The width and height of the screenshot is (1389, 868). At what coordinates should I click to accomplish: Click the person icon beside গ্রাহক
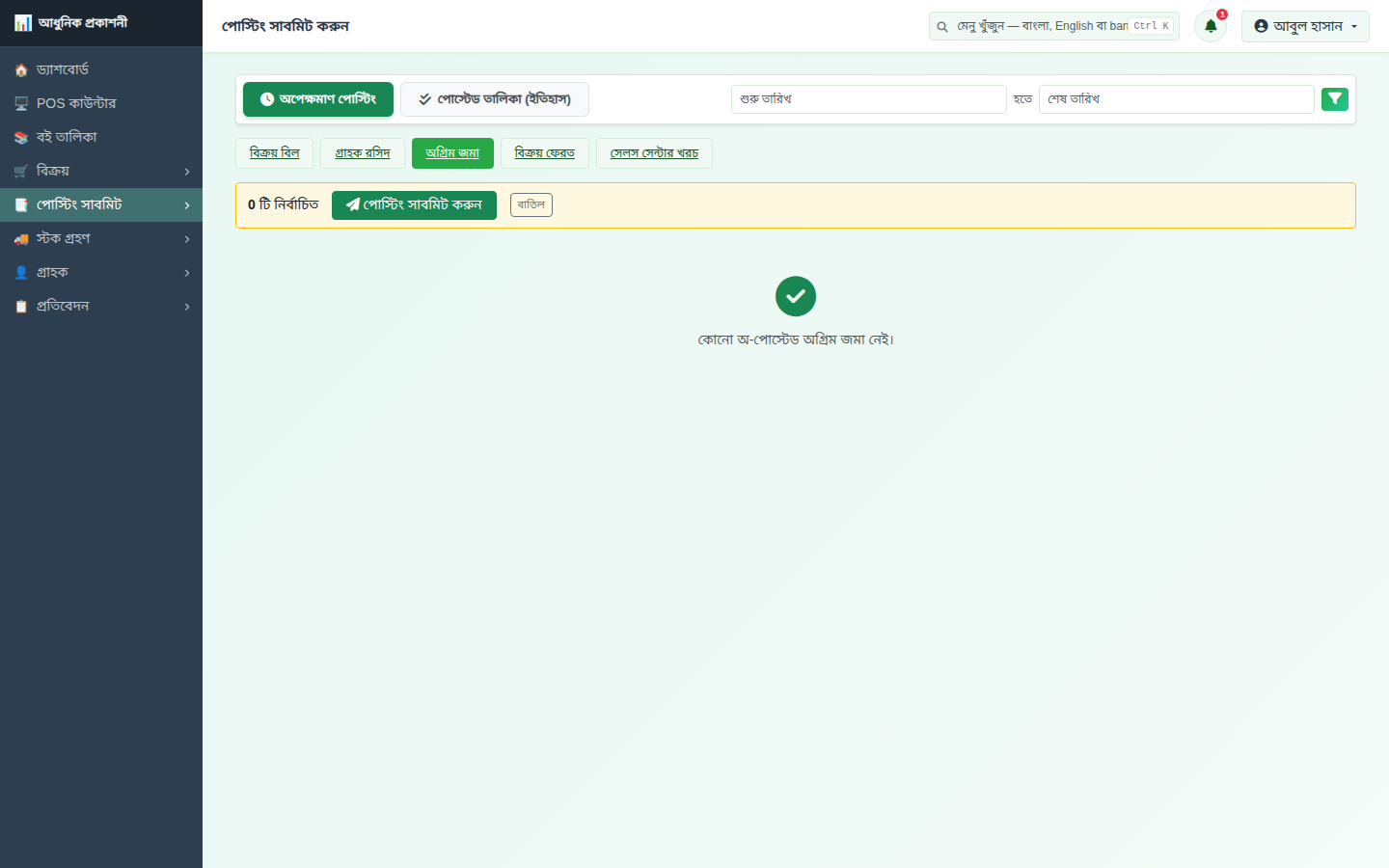pos(21,273)
